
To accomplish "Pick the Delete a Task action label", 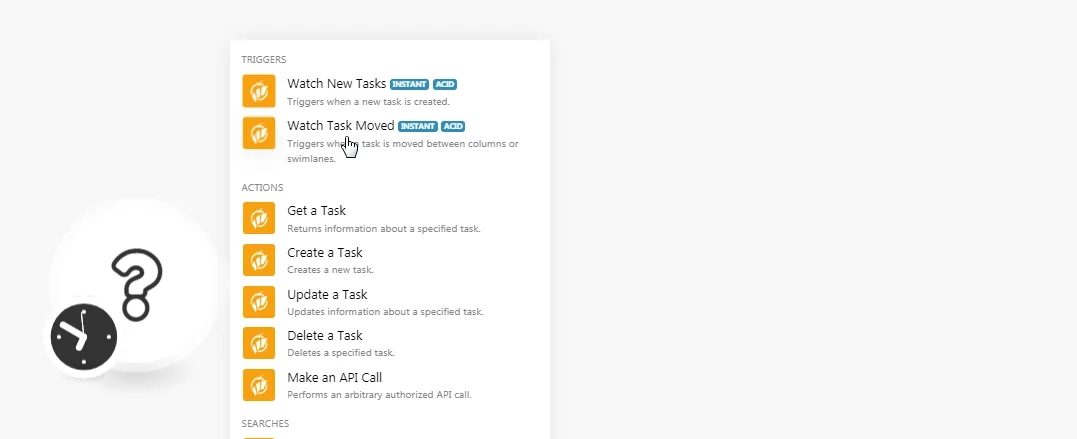I will [x=325, y=336].
